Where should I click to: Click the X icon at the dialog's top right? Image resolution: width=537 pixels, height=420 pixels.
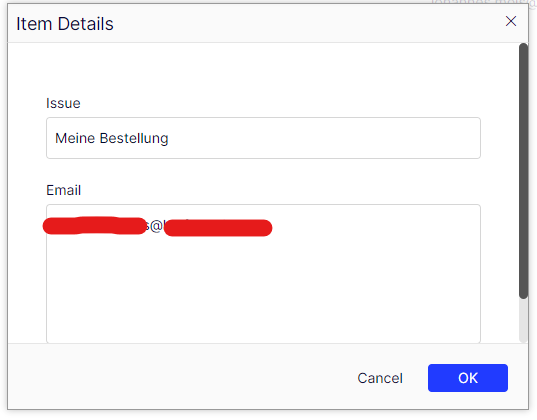pos(511,21)
